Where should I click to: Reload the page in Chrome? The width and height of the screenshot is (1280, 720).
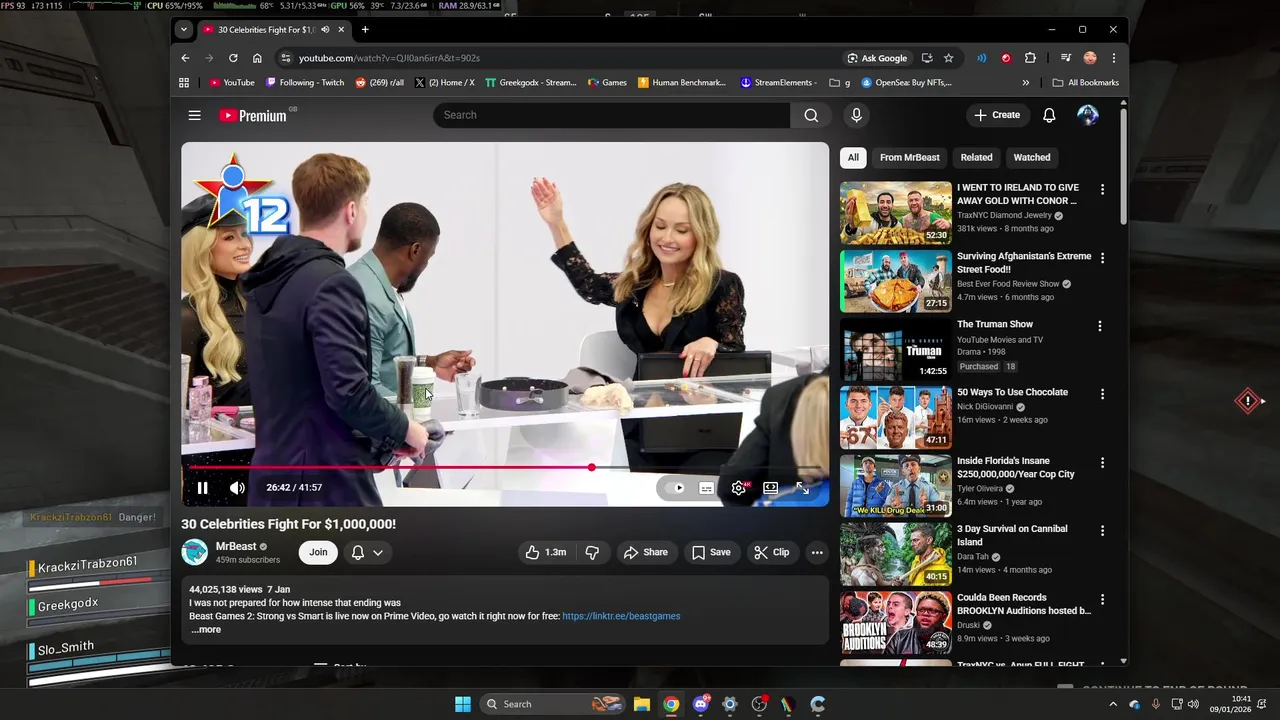(233, 58)
